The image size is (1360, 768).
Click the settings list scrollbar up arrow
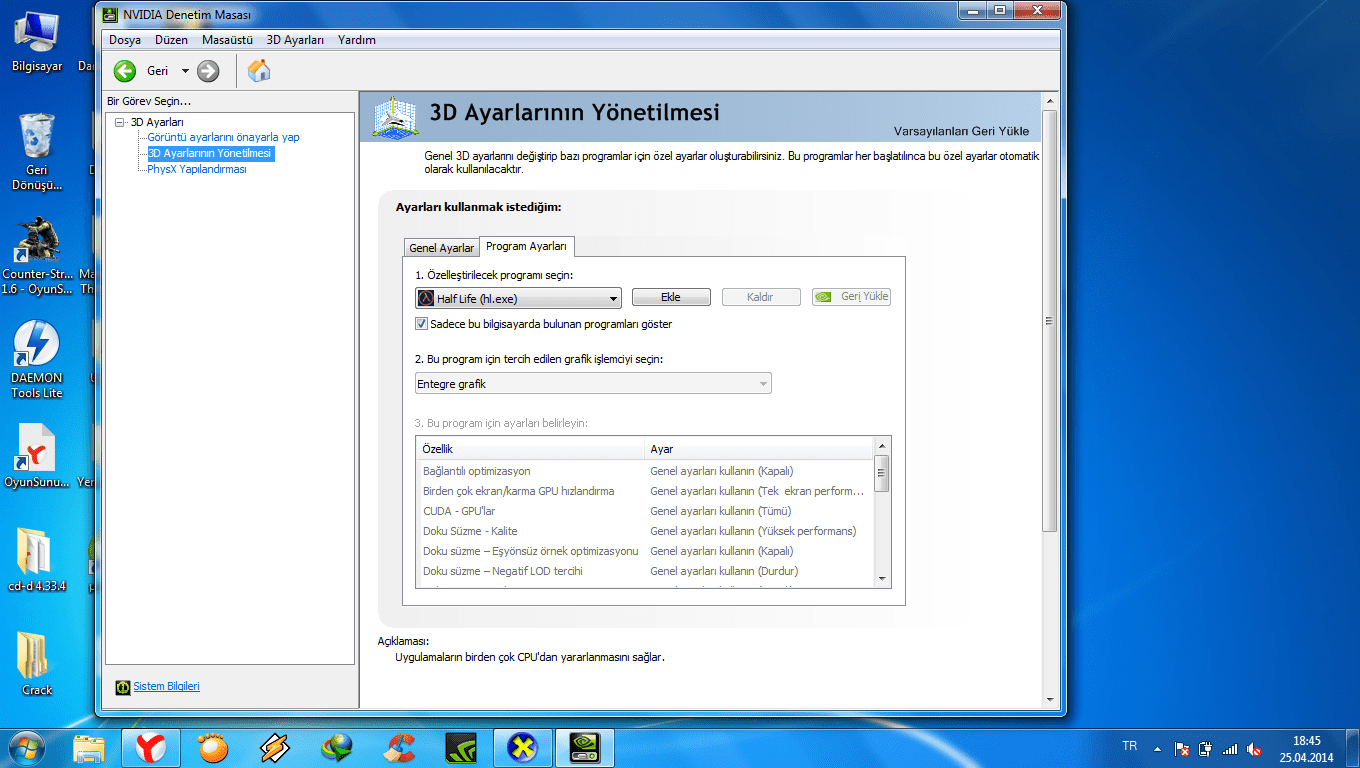(882, 446)
